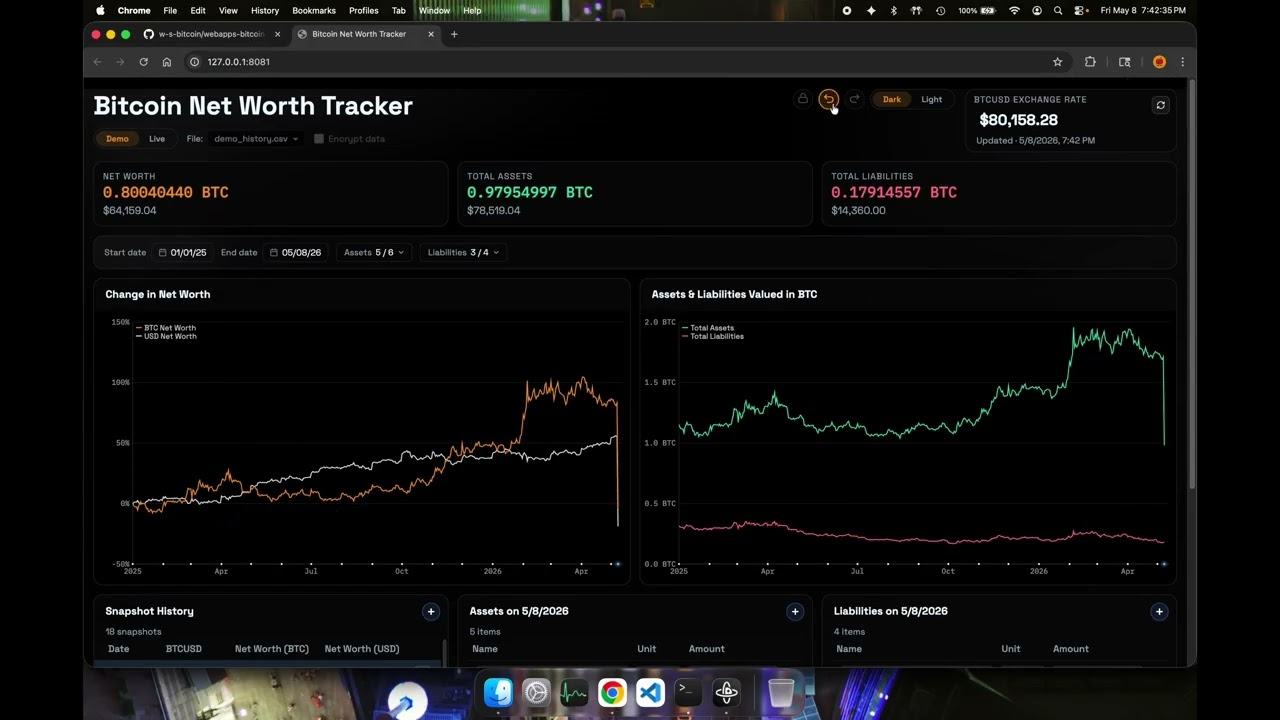1280x720 pixels.
Task: Add a new snapshot in Snapshot History
Action: coord(431,611)
